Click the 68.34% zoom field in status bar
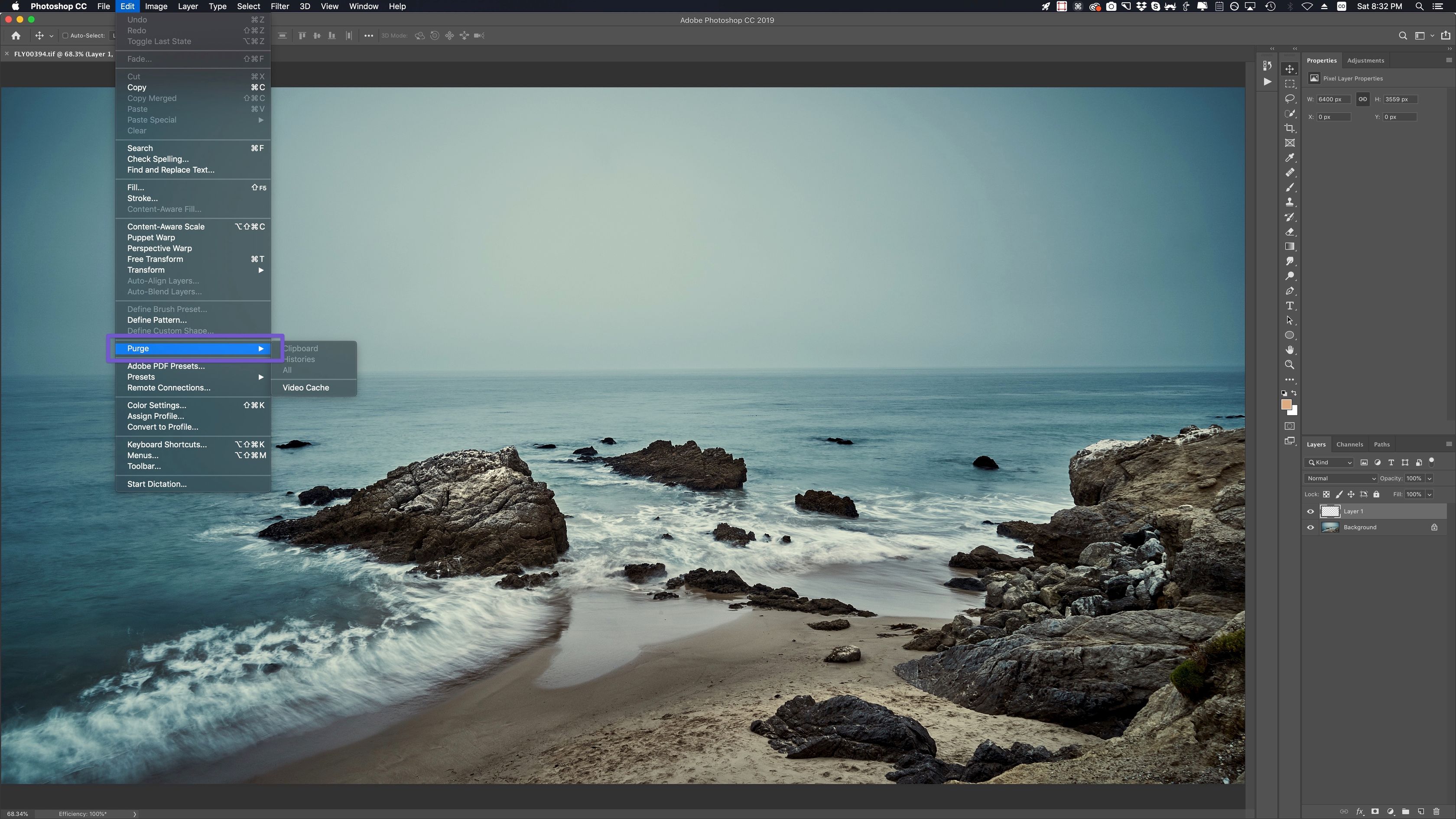The width and height of the screenshot is (1456, 819). click(x=17, y=813)
